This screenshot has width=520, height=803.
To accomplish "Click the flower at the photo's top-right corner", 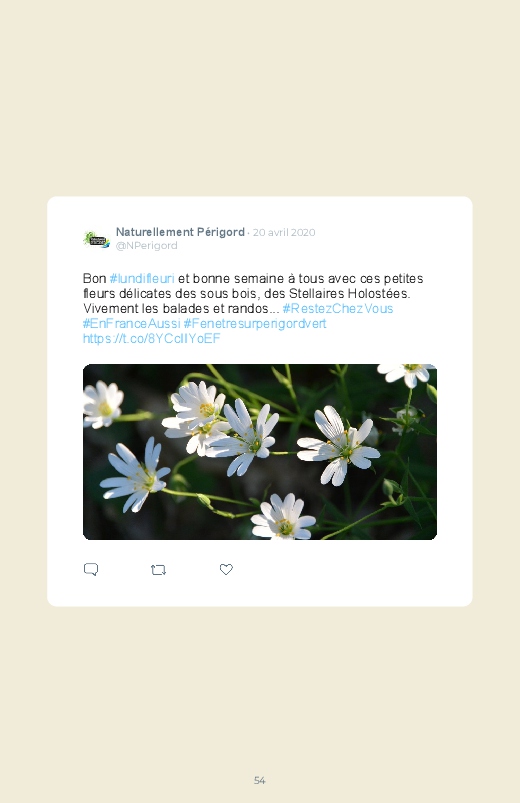I will [x=406, y=374].
